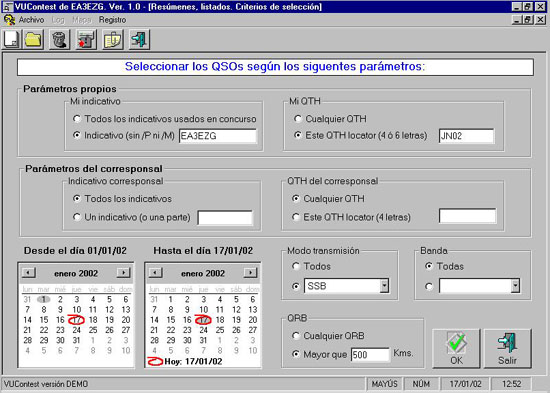
Task: Select day 10 in Hasta calendar
Action: 203,309
